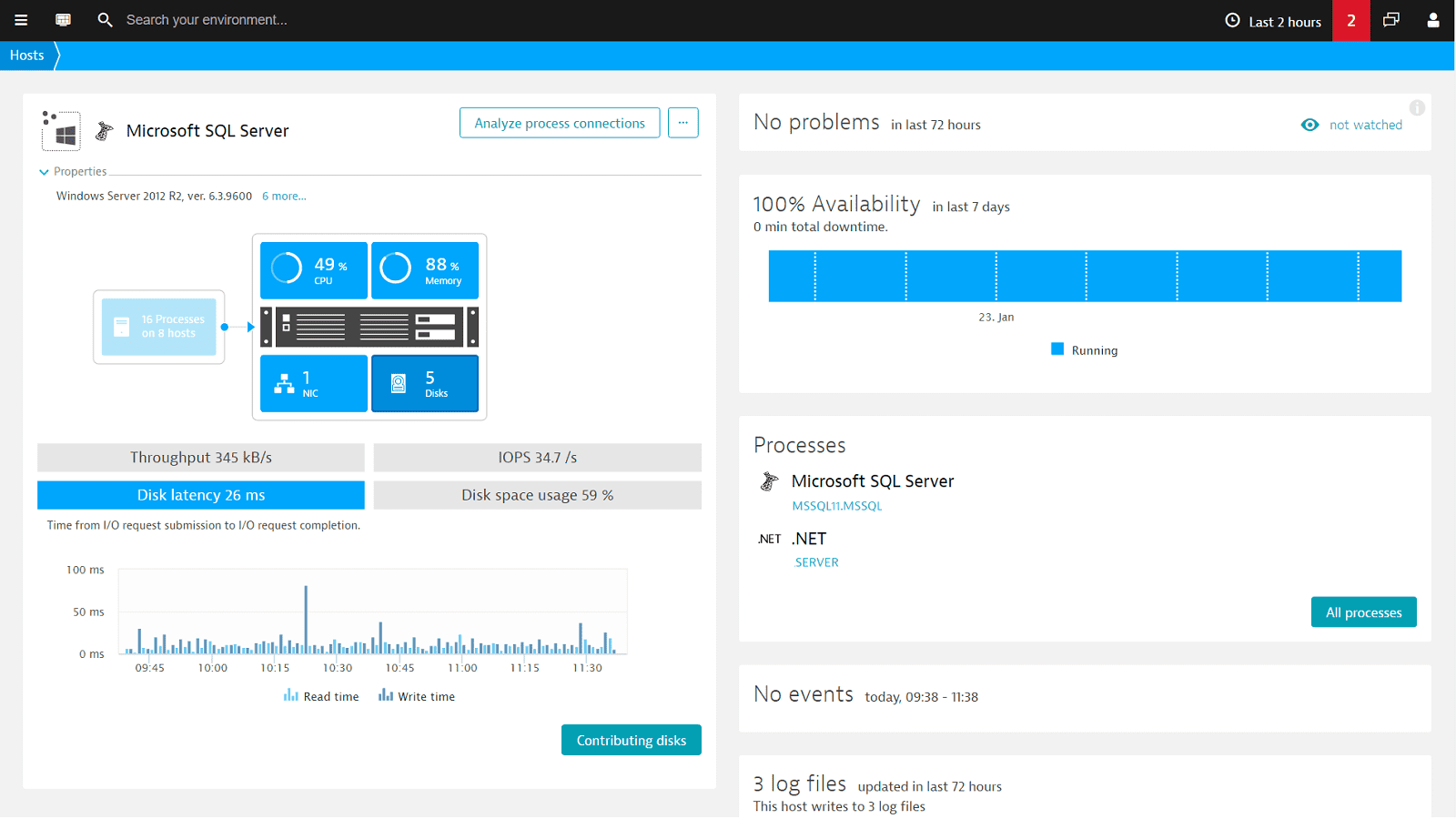The width and height of the screenshot is (1456, 819).
Task: Click the disk drive icon
Action: pos(399,383)
